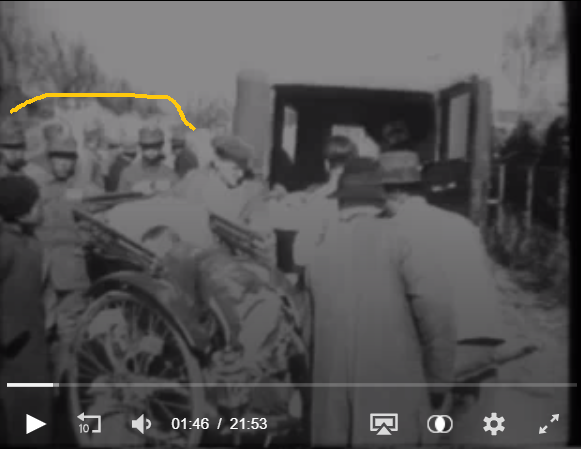Screen dimensions: 581x449
Task: Jump to the middle of the progress bar
Action: tap(292, 385)
